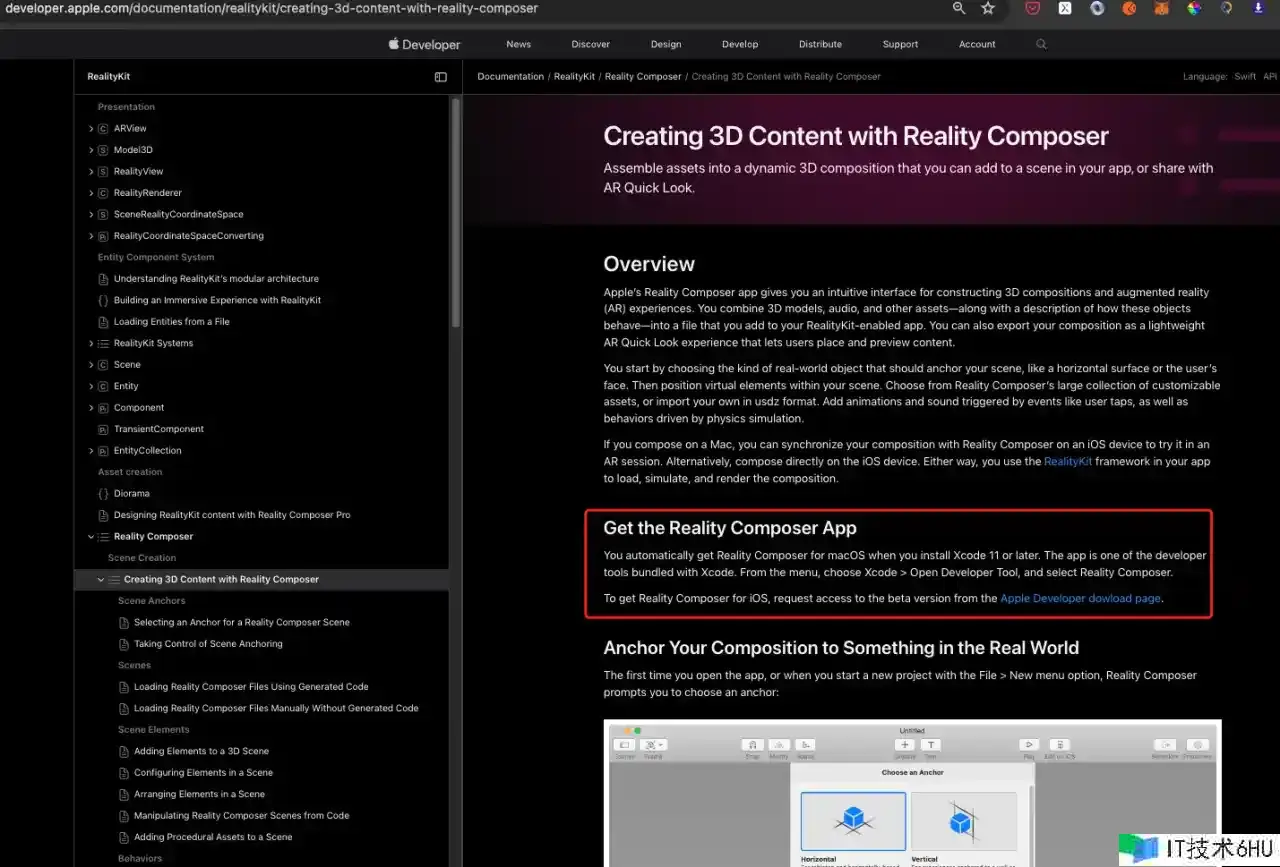Click the Pocket extension icon
Viewport: 1280px width, 867px height.
1033,8
